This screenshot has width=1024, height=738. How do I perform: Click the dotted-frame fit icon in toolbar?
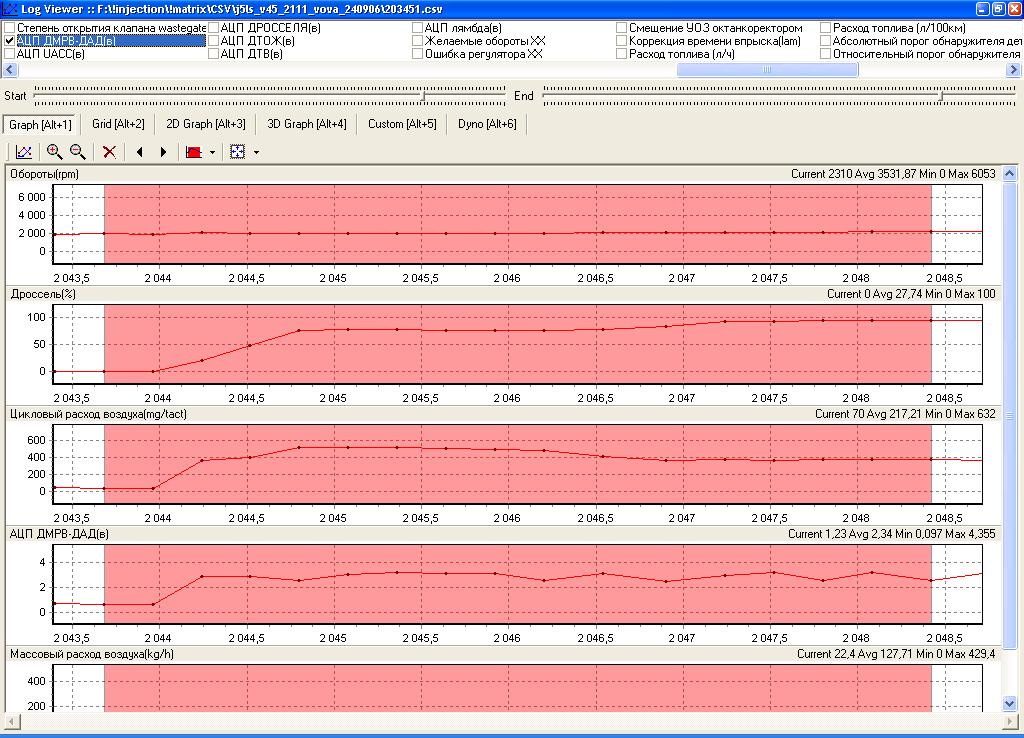[x=238, y=152]
